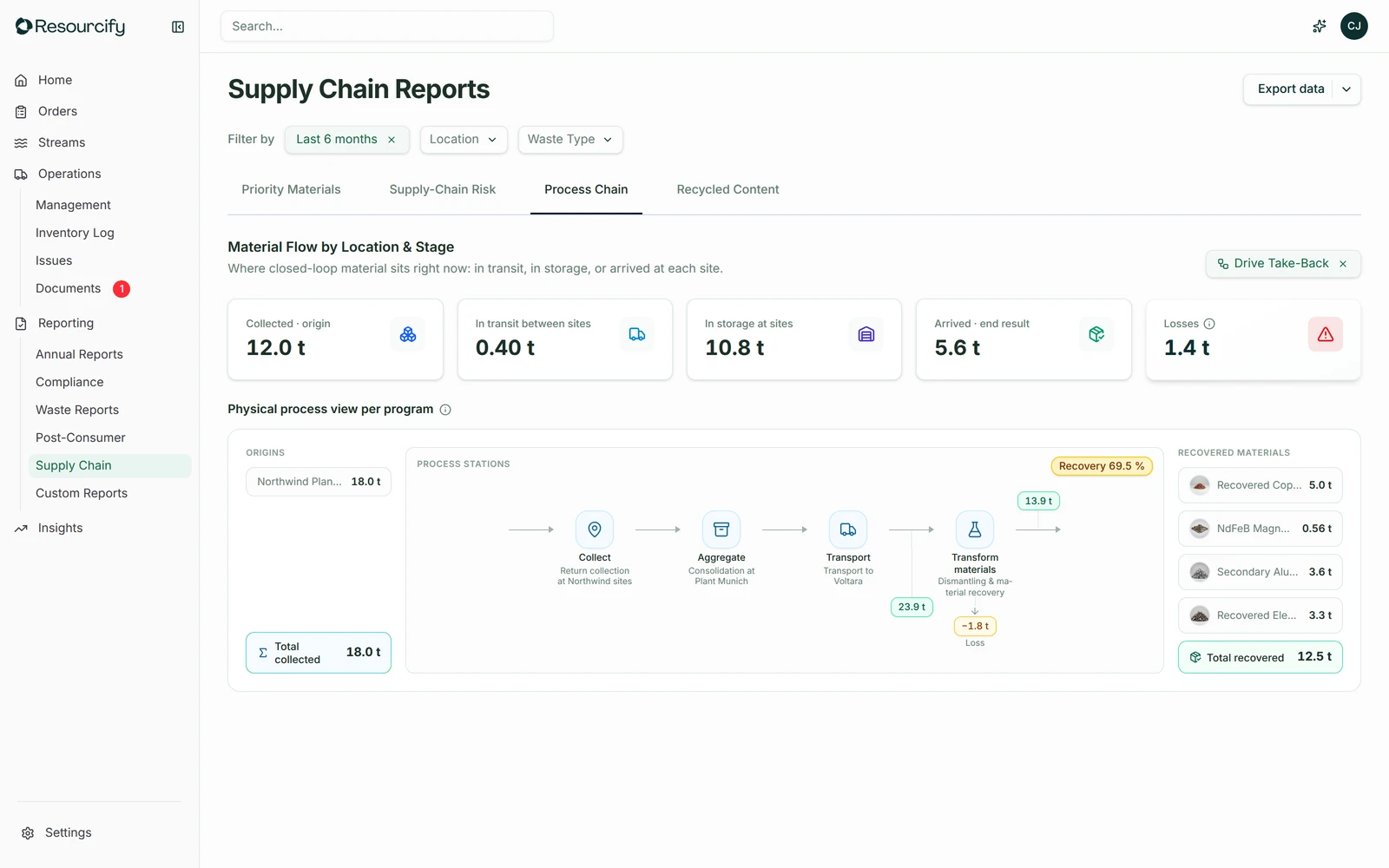The height and width of the screenshot is (868, 1389).
Task: Click the Losses warning triangle icon
Action: [x=1325, y=334]
